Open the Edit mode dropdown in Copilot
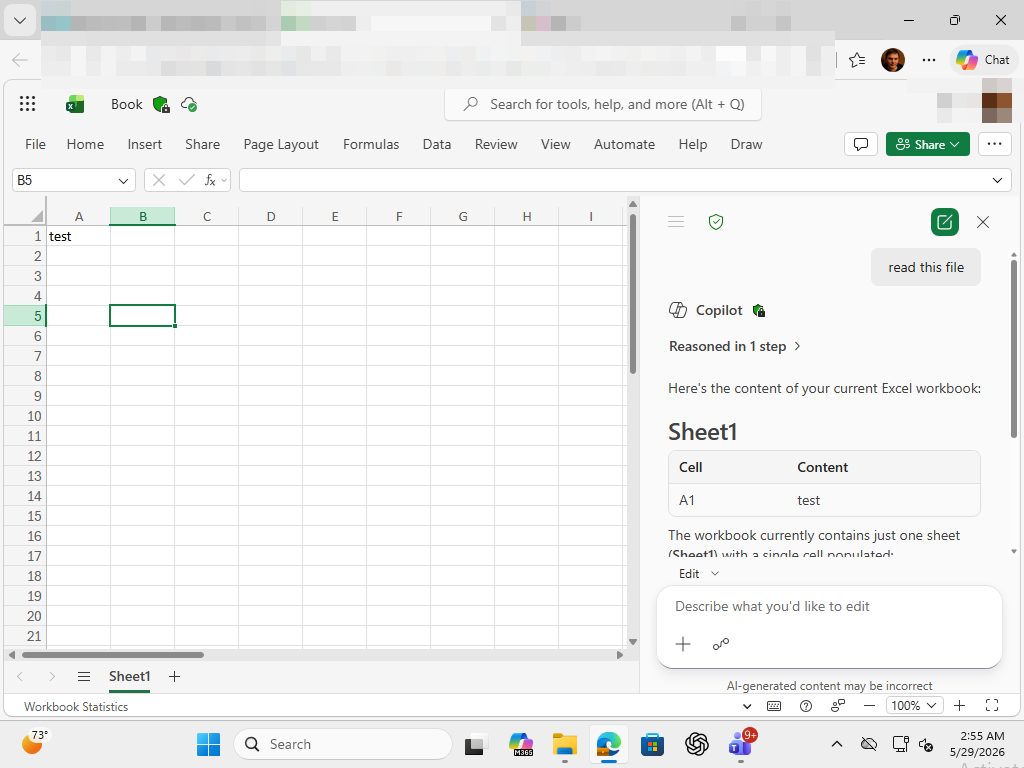The image size is (1024, 768). 699,573
